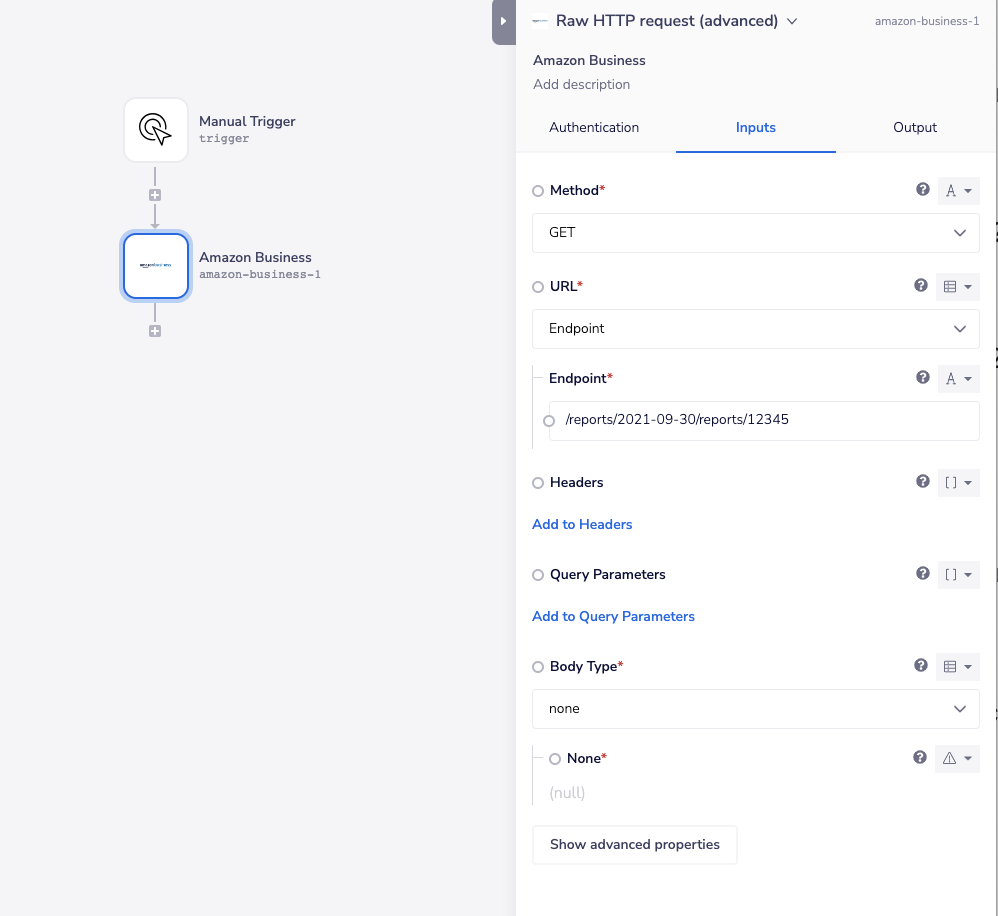
Task: Open Raw HTTP request operation dropdown
Action: [x=792, y=21]
